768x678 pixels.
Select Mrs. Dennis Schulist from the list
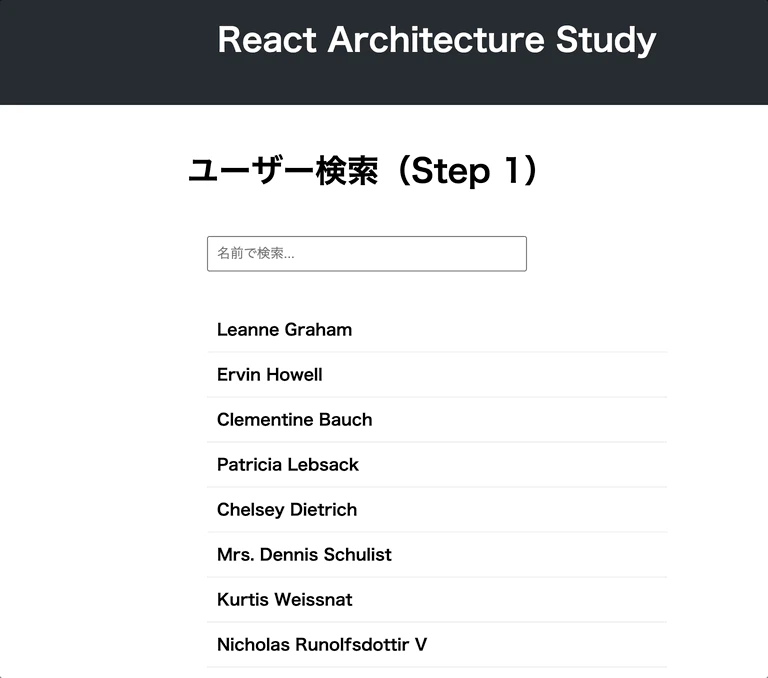(x=437, y=555)
